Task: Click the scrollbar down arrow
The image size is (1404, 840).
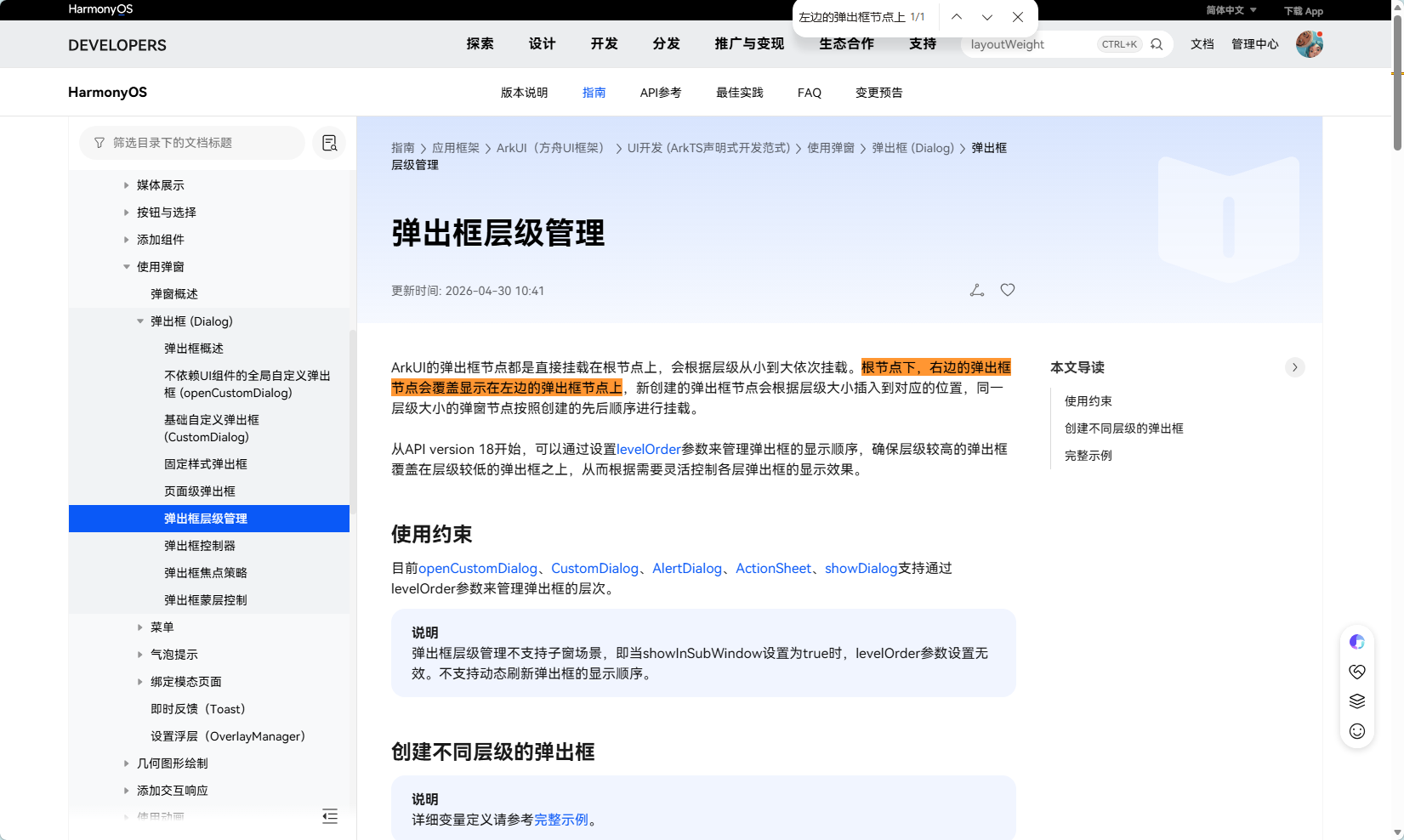Action: click(1397, 833)
